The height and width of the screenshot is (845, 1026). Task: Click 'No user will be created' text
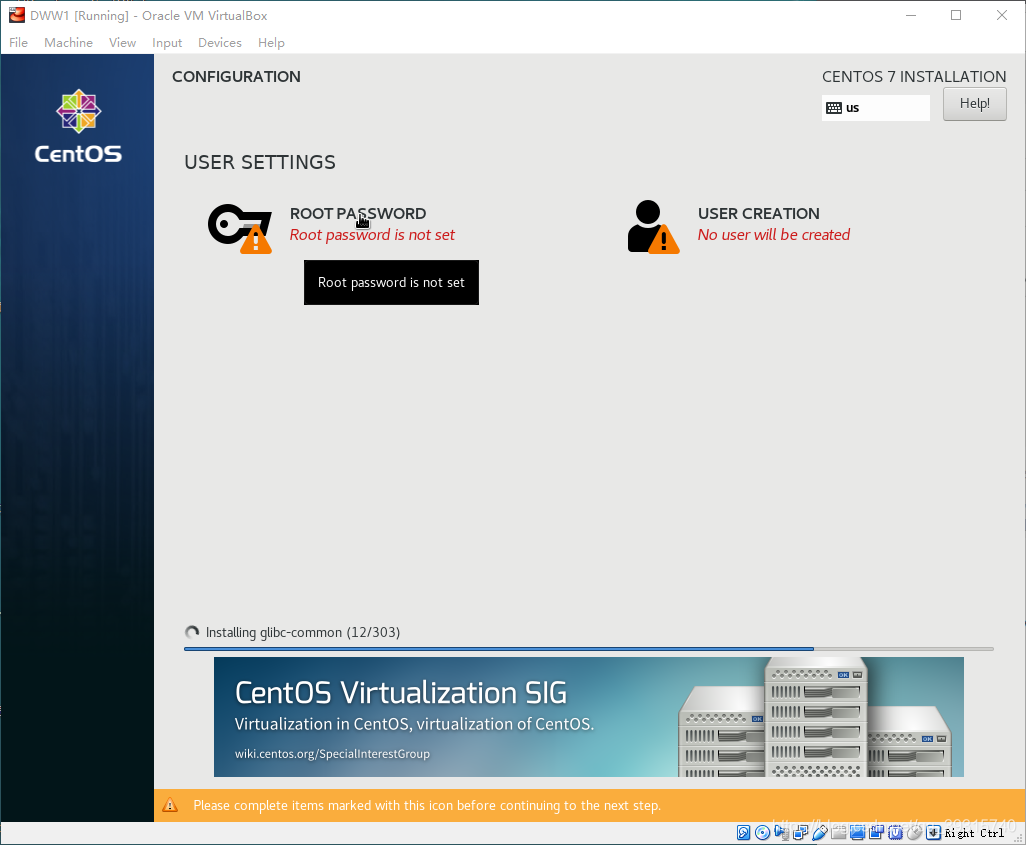pyautogui.click(x=773, y=234)
